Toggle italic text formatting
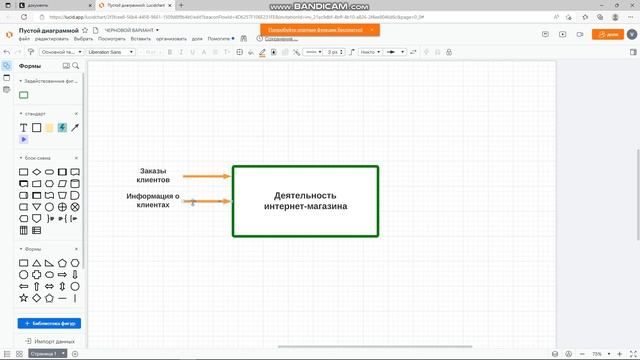This screenshot has height=360, width=640. (181, 52)
